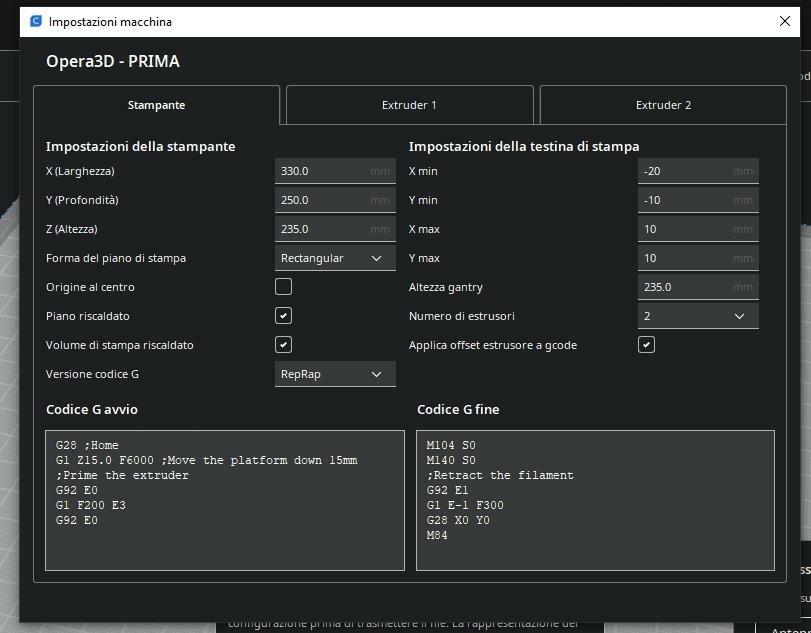Click the Y max value field
Viewport: 811px width, 633px height.
click(686, 258)
